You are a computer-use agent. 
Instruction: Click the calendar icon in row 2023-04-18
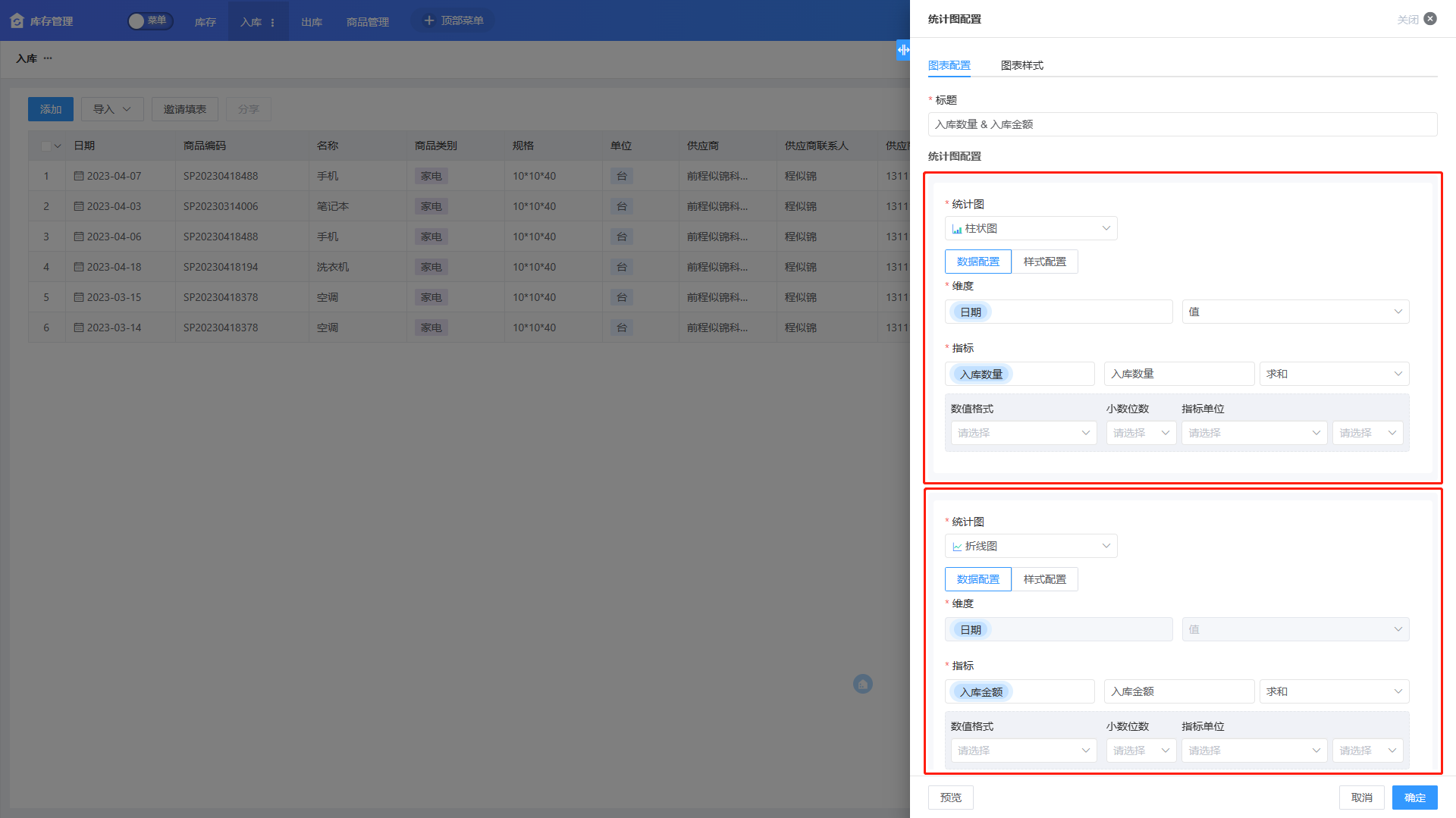[79, 267]
